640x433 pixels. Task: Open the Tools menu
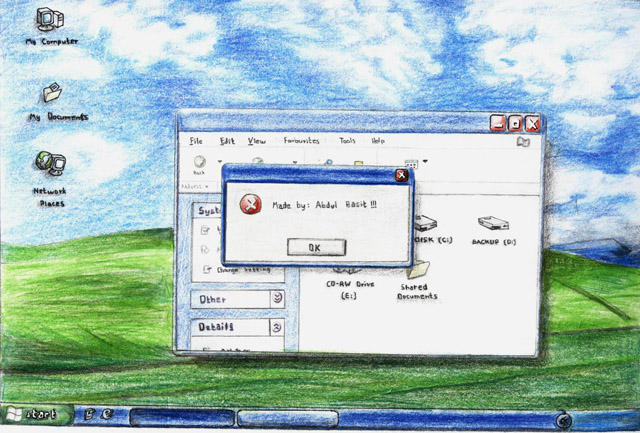pos(347,140)
